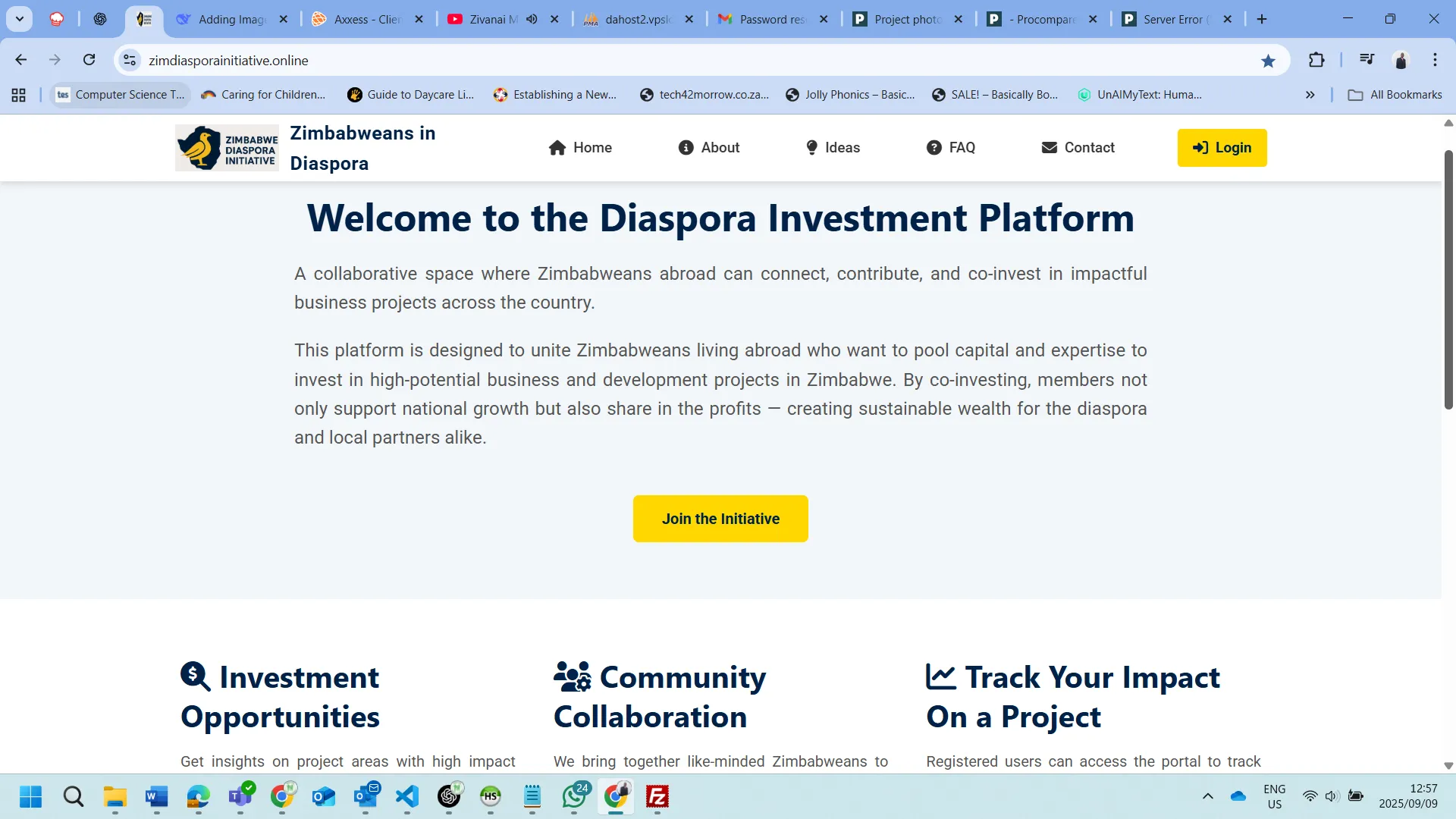Open Chrome extensions puzzle icon
The width and height of the screenshot is (1456, 819).
tap(1316, 60)
